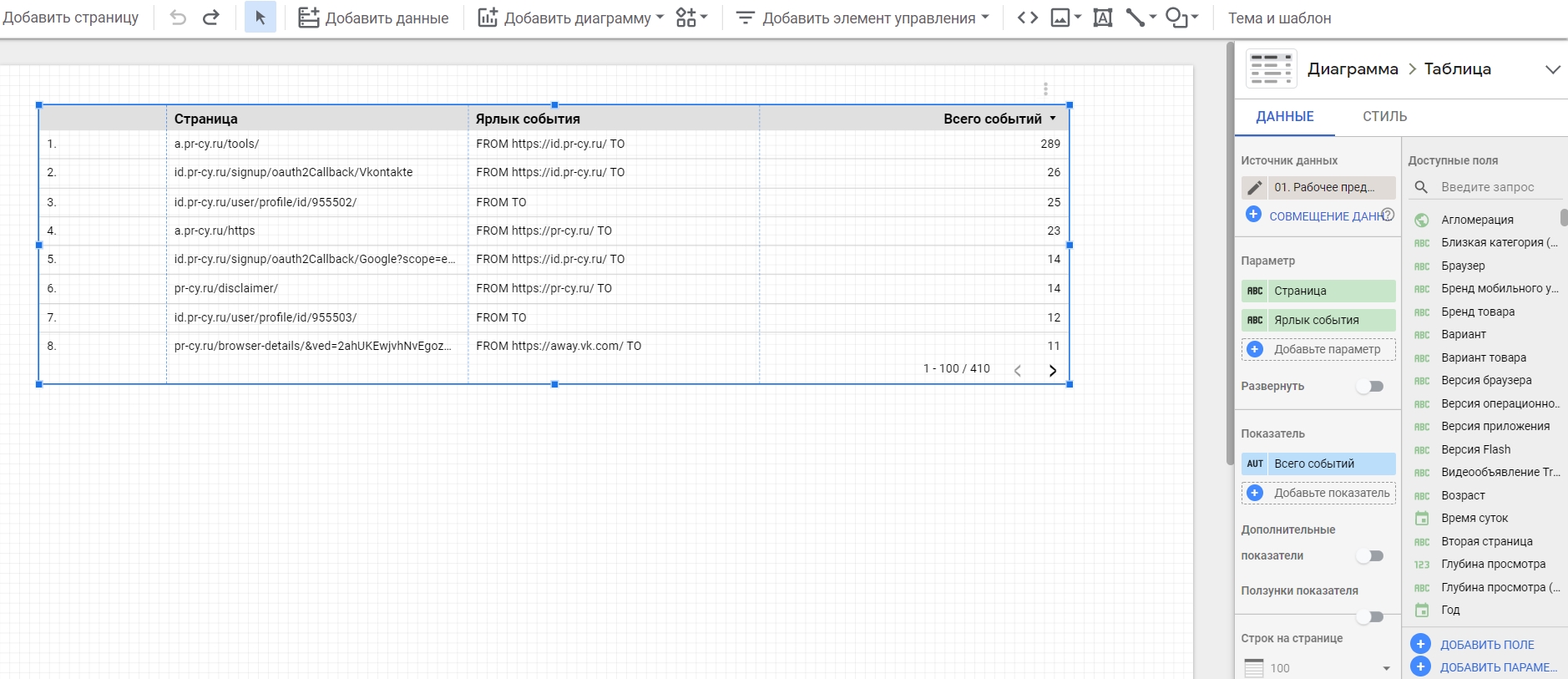Expand the community visualizations dropdown arrow
Viewport: 1568px width, 679px height.
click(x=704, y=17)
